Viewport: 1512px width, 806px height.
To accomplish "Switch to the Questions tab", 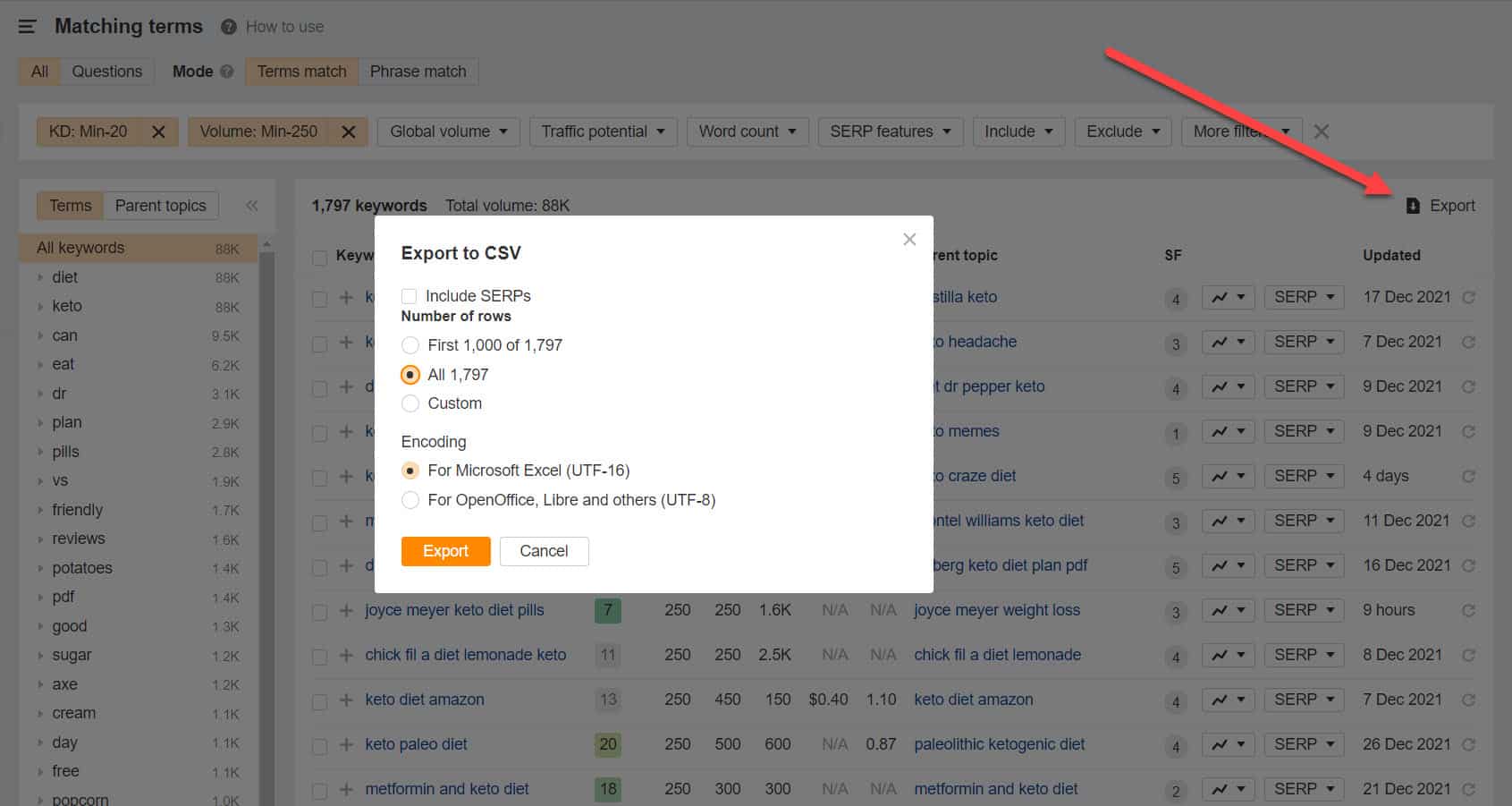I will (x=106, y=71).
